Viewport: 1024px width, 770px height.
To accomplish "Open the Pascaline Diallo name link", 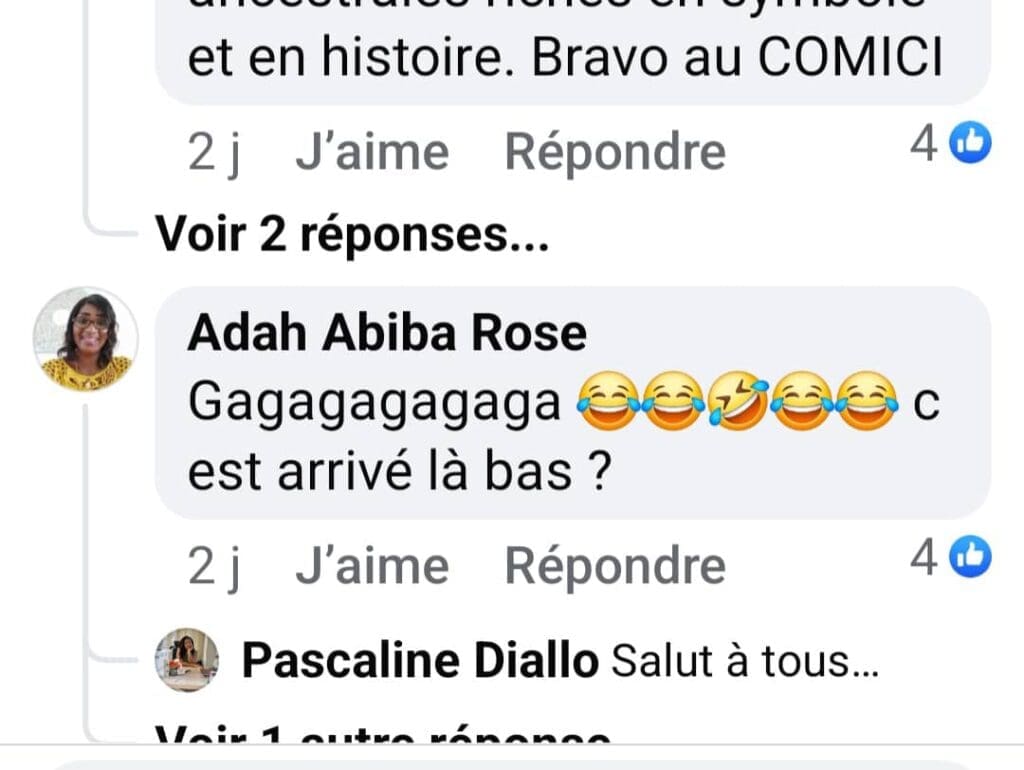I will pos(420,661).
